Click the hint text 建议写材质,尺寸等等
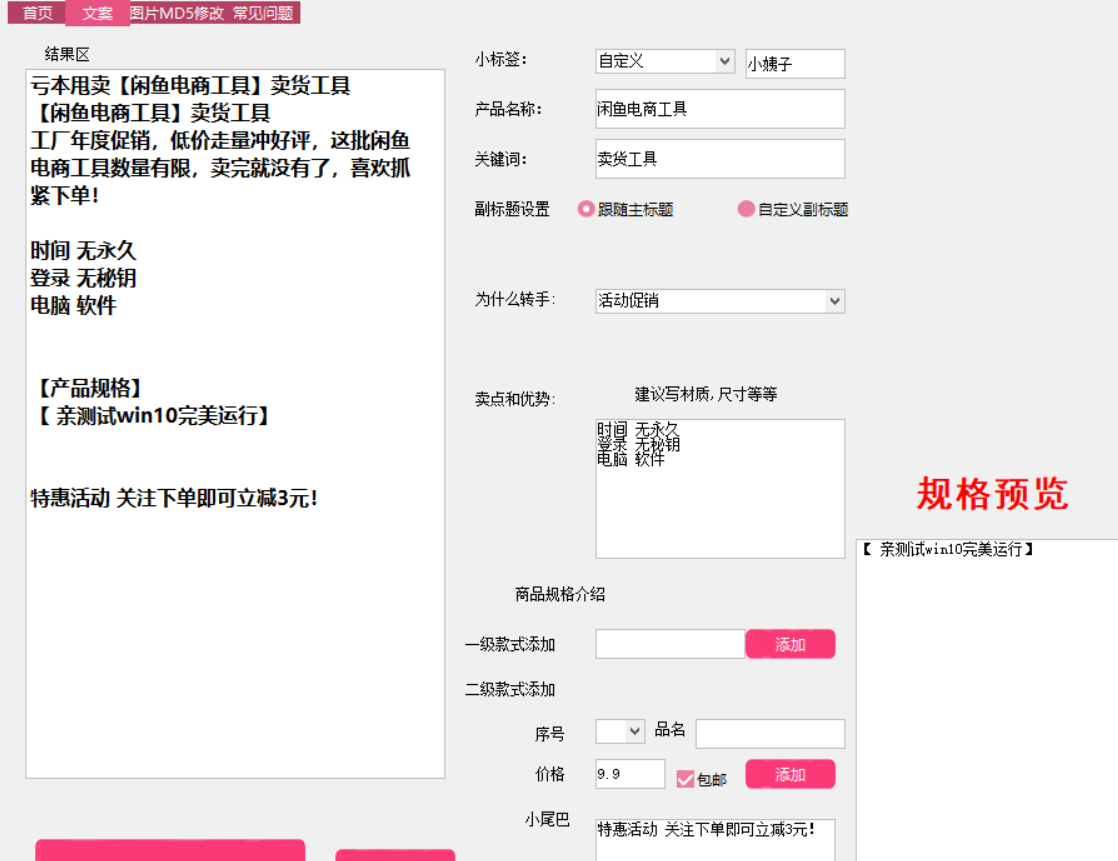This screenshot has height=861, width=1118. pos(706,394)
